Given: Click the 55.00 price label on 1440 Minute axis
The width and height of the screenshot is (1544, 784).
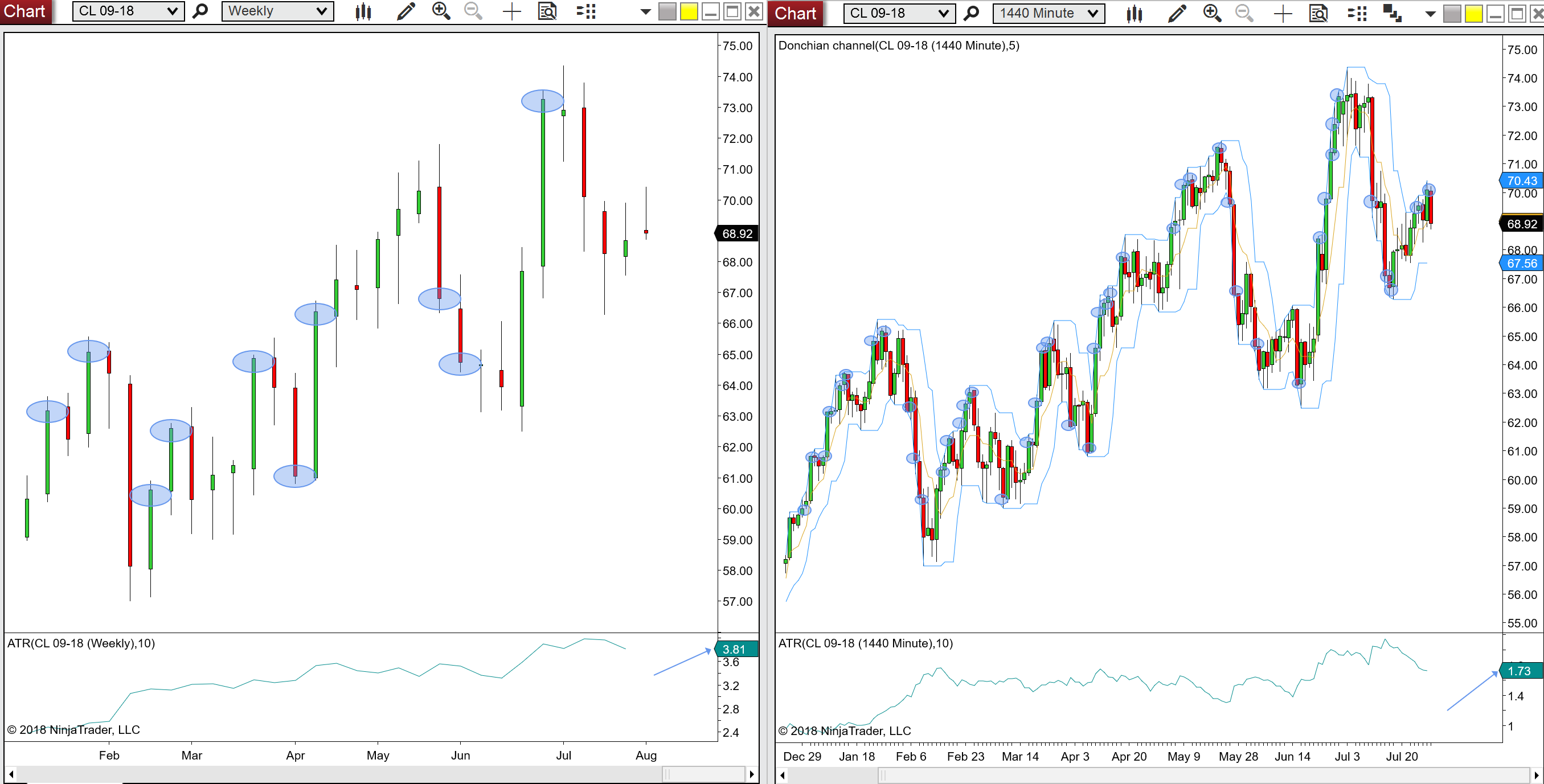Looking at the screenshot, I should 1522,623.
